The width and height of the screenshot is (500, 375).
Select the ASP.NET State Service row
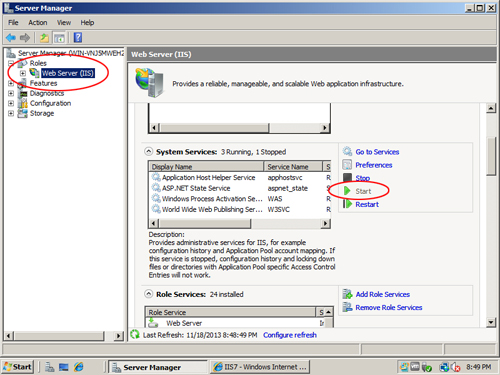point(240,188)
